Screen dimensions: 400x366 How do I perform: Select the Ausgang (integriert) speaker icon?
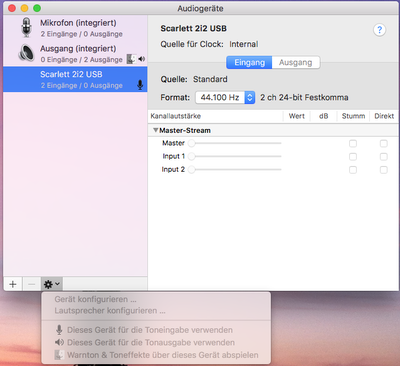pos(26,53)
